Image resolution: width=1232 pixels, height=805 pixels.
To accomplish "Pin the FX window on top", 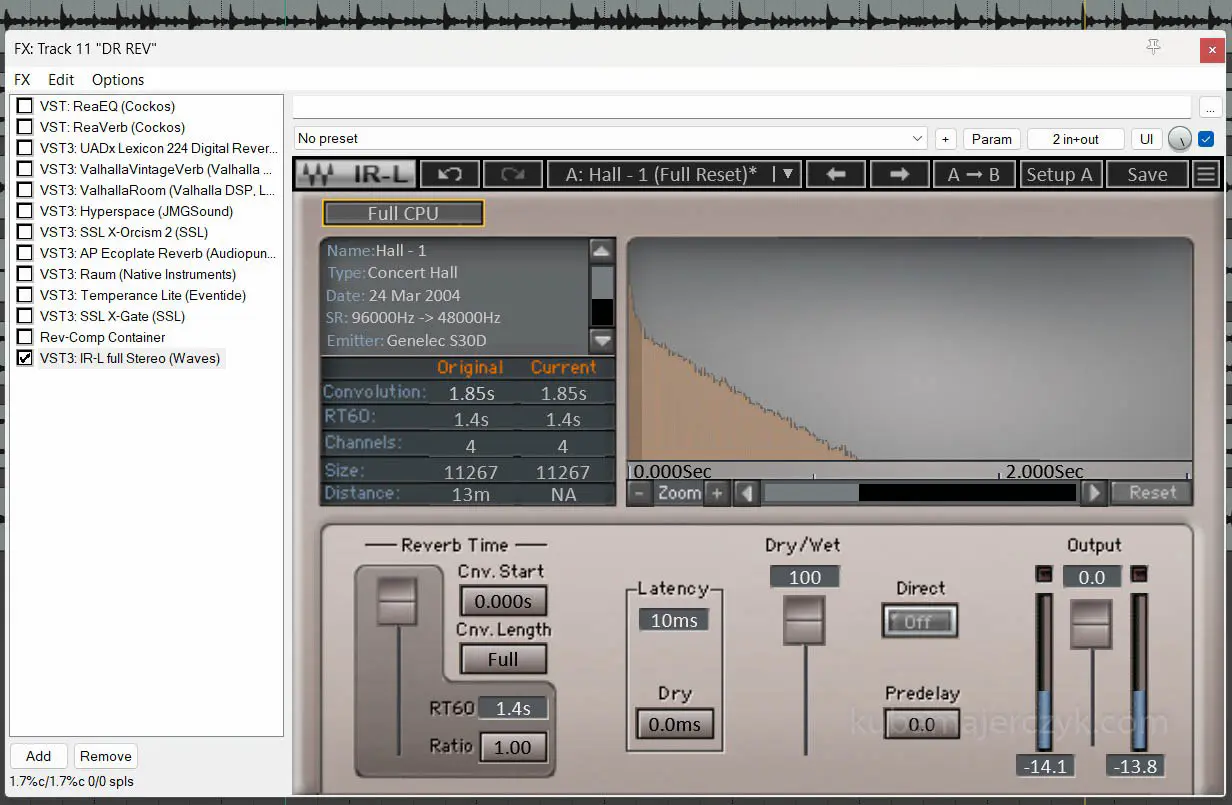I will (1153, 48).
